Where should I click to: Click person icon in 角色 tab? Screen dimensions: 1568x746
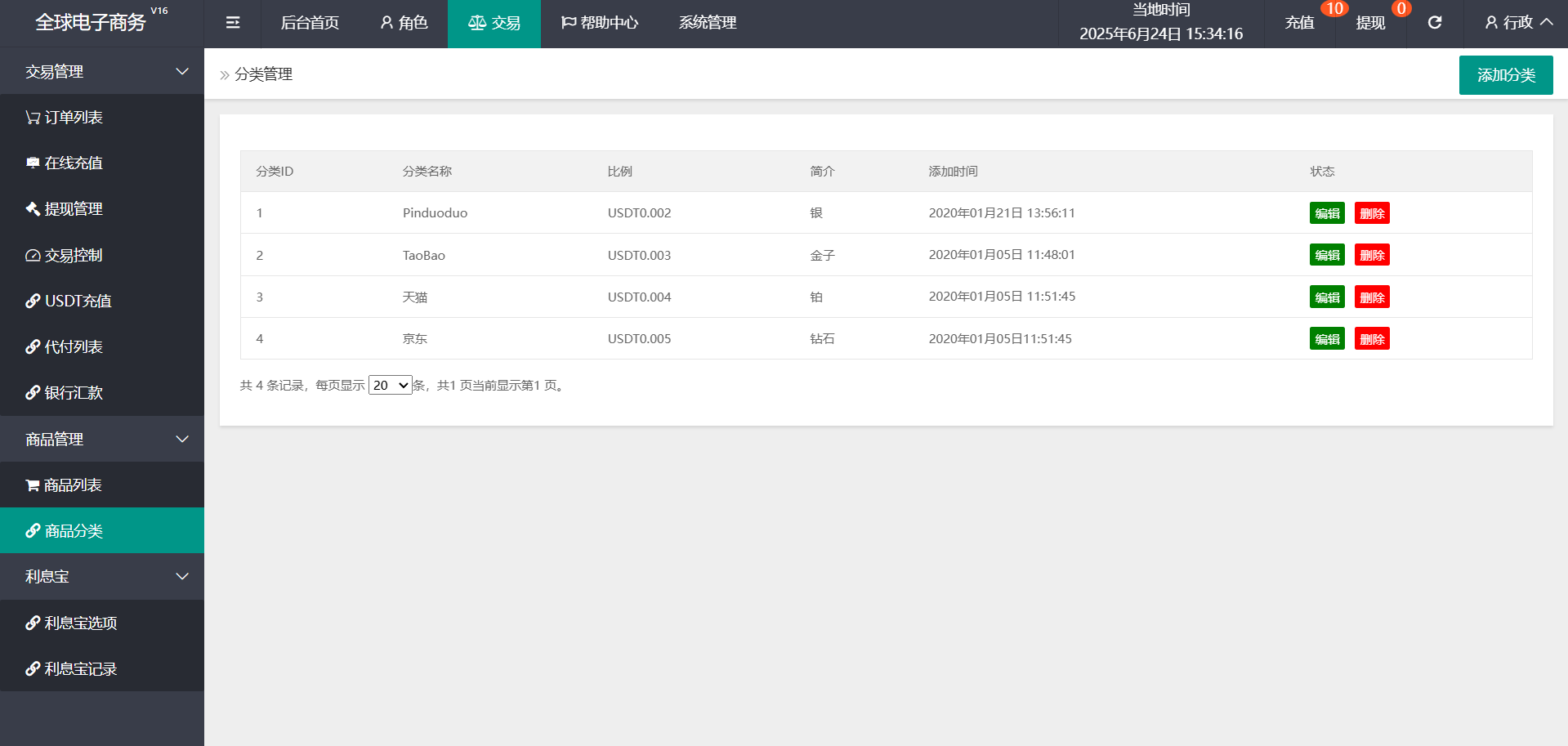pyautogui.click(x=386, y=23)
